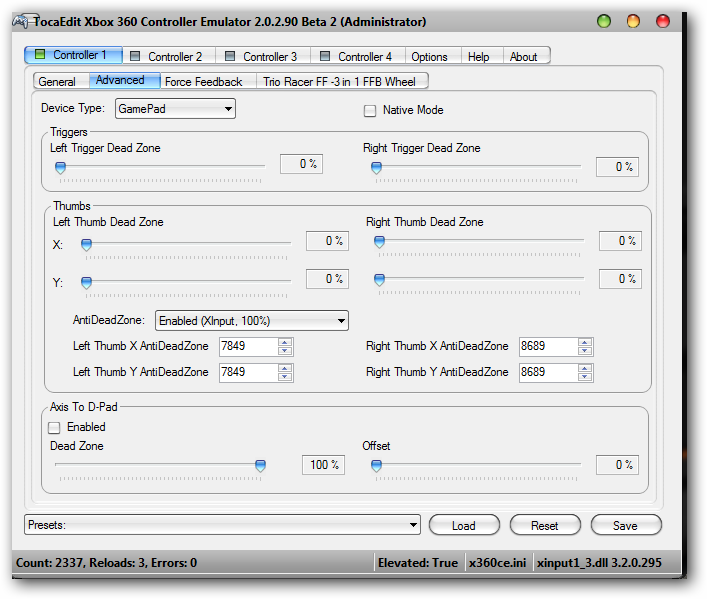Screen dimensions: 707x599
Task: Decrease Right Thumb Y AntiDeadZone with down arrow
Action: 585,377
